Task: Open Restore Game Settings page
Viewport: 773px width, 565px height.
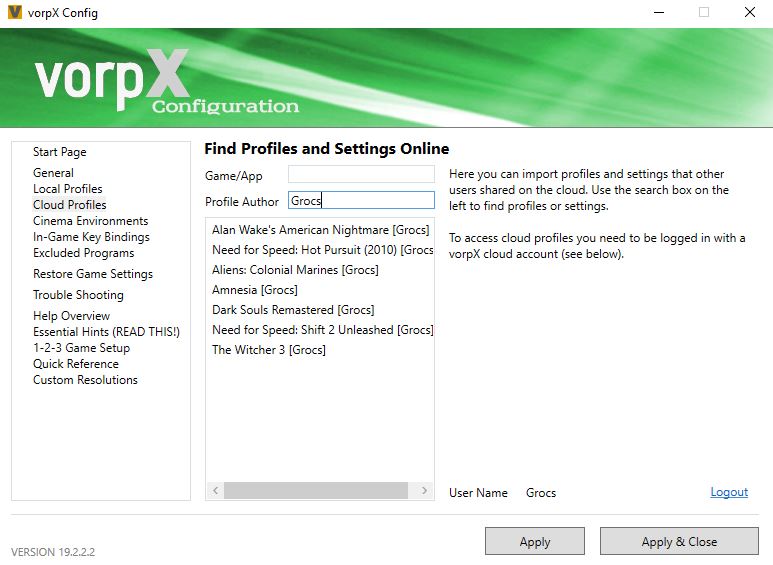Action: pos(93,274)
